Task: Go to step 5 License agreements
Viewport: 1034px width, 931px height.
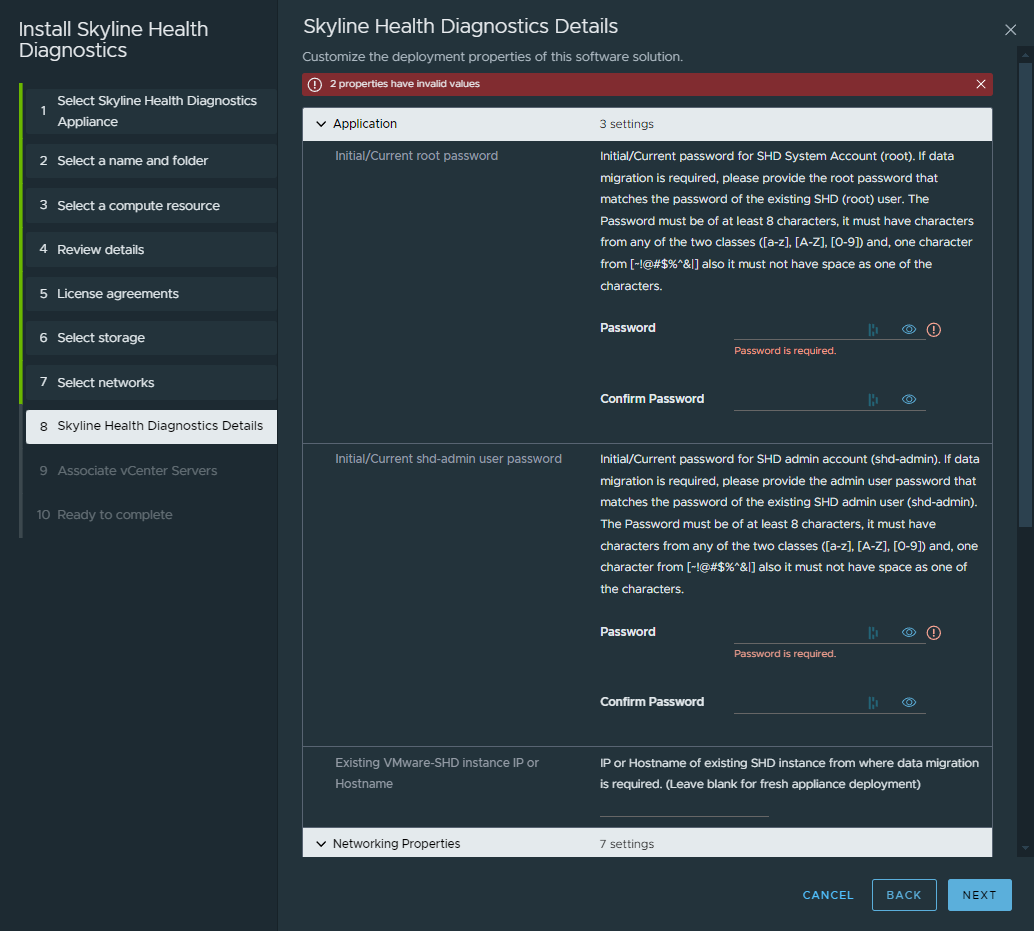Action: [x=151, y=293]
